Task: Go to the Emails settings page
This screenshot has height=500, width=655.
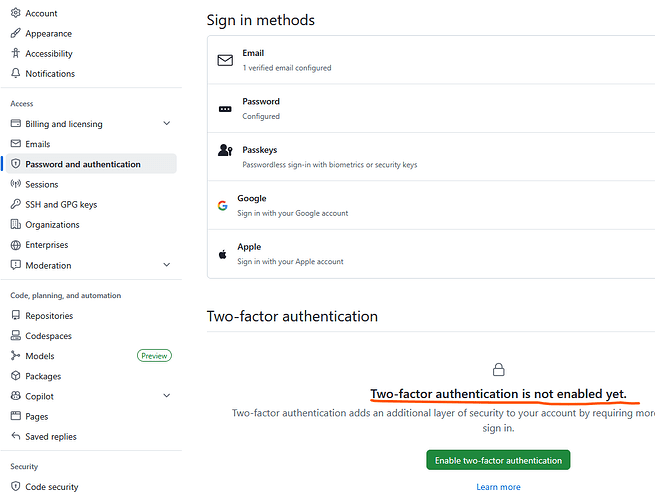Action: click(38, 144)
